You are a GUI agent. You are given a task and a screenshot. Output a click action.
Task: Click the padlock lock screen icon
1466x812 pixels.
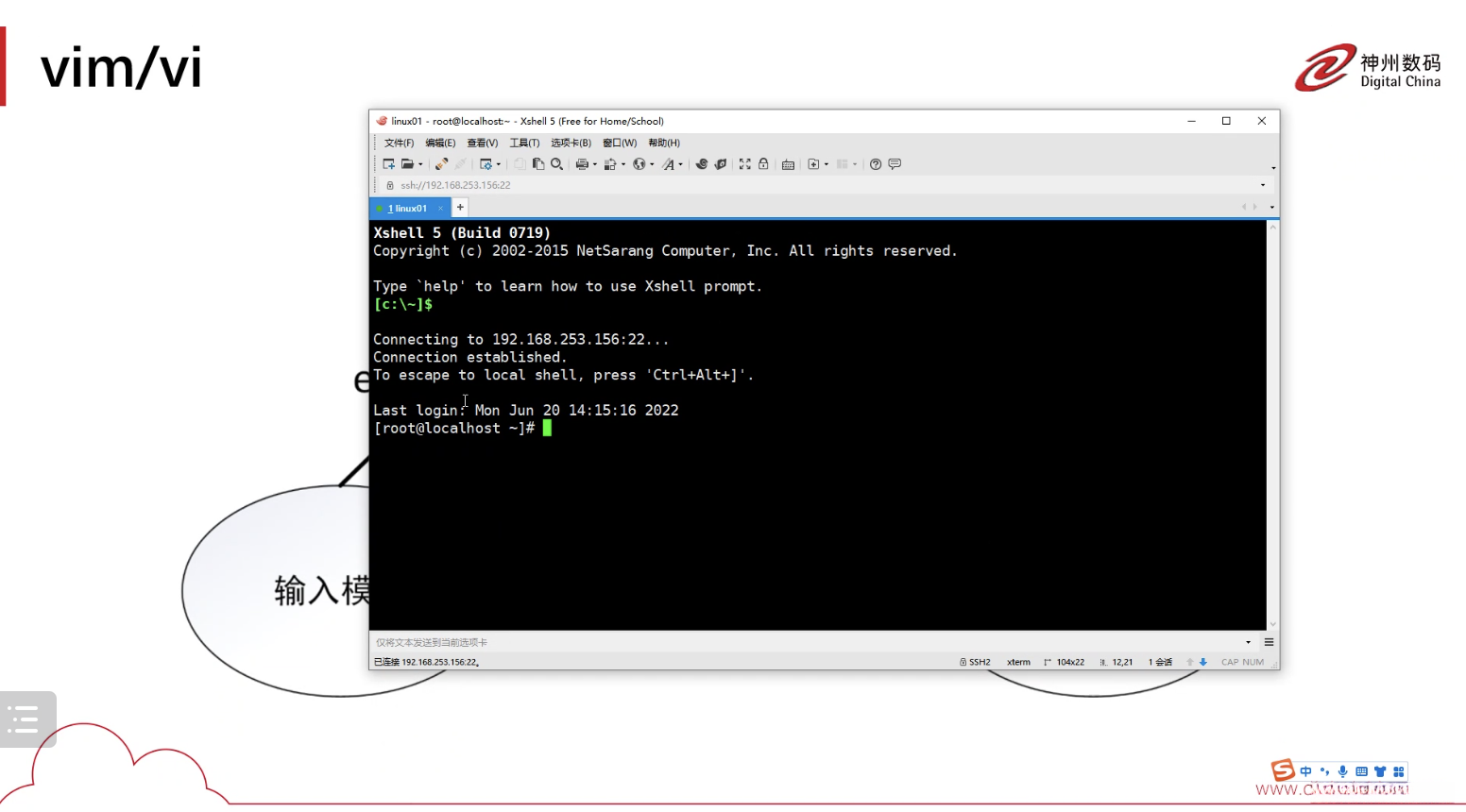click(763, 164)
